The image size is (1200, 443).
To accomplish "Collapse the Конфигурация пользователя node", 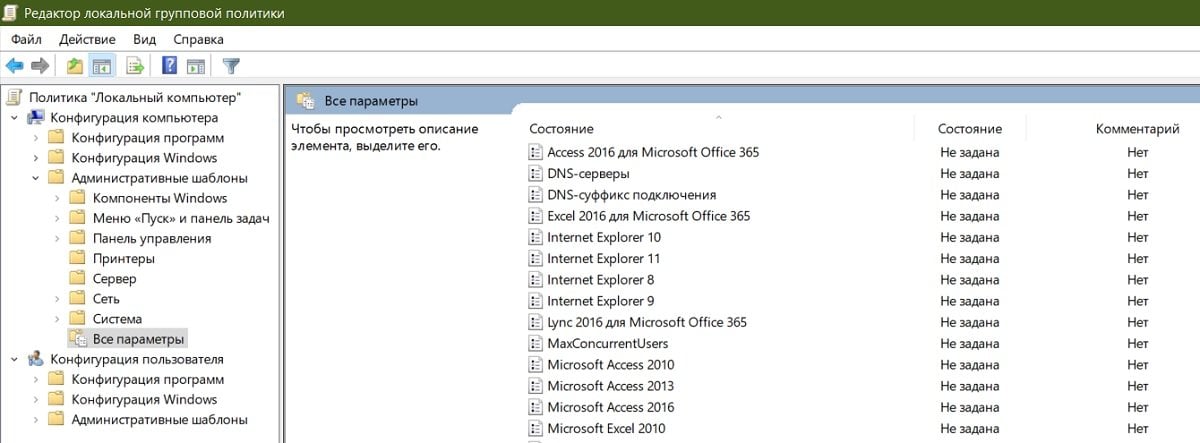I will (x=13, y=359).
